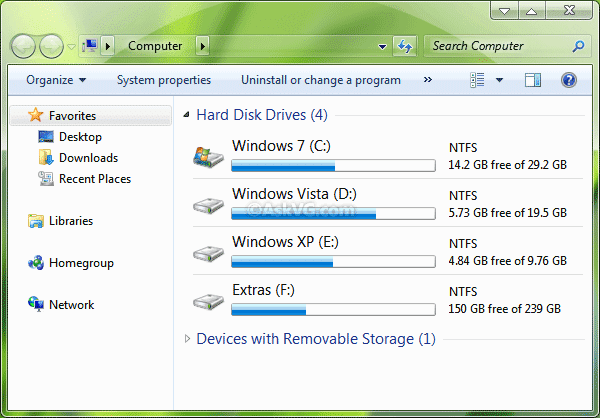Close the Computer window
This screenshot has height=418, width=600.
tap(569, 10)
